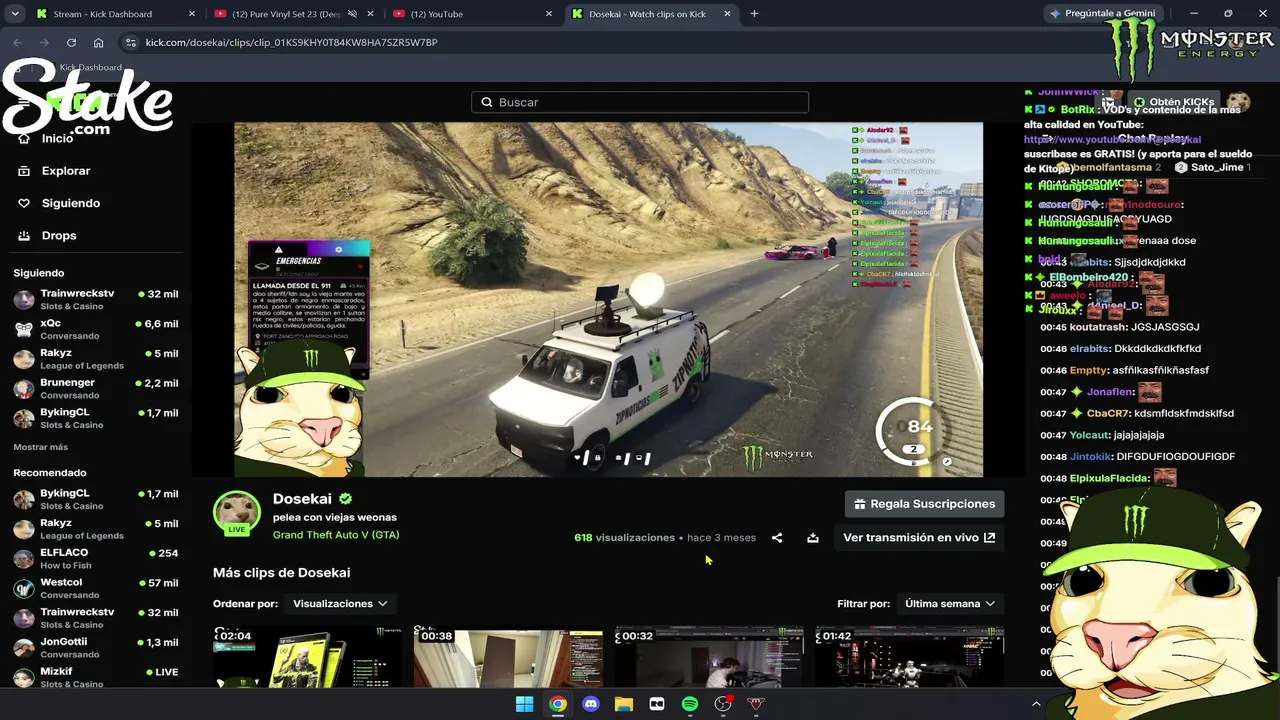Click the BykingCL name under Siguiendo

click(65, 412)
